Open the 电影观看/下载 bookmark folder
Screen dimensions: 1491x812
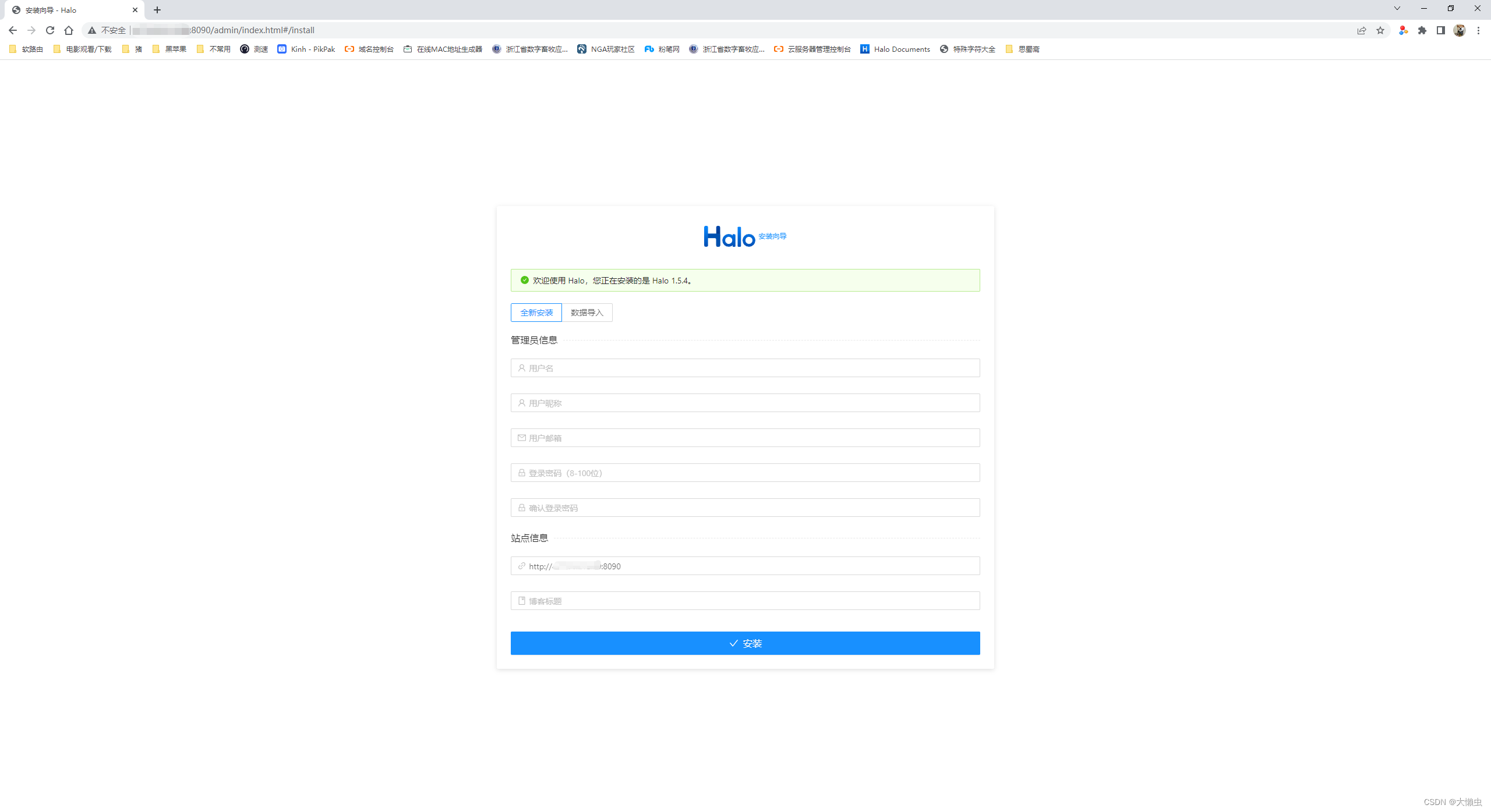pos(82,49)
